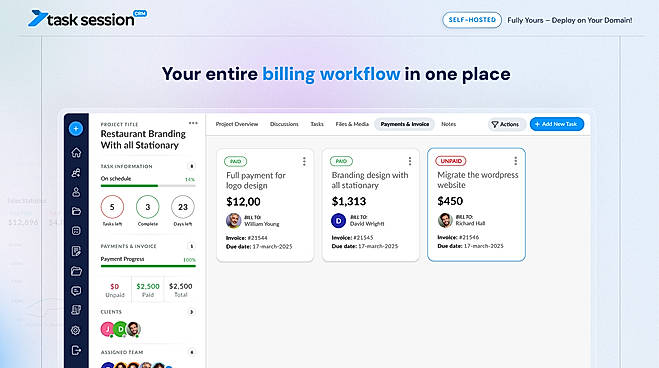
Task: Click the Full payment for logo design title
Action: pos(256,180)
